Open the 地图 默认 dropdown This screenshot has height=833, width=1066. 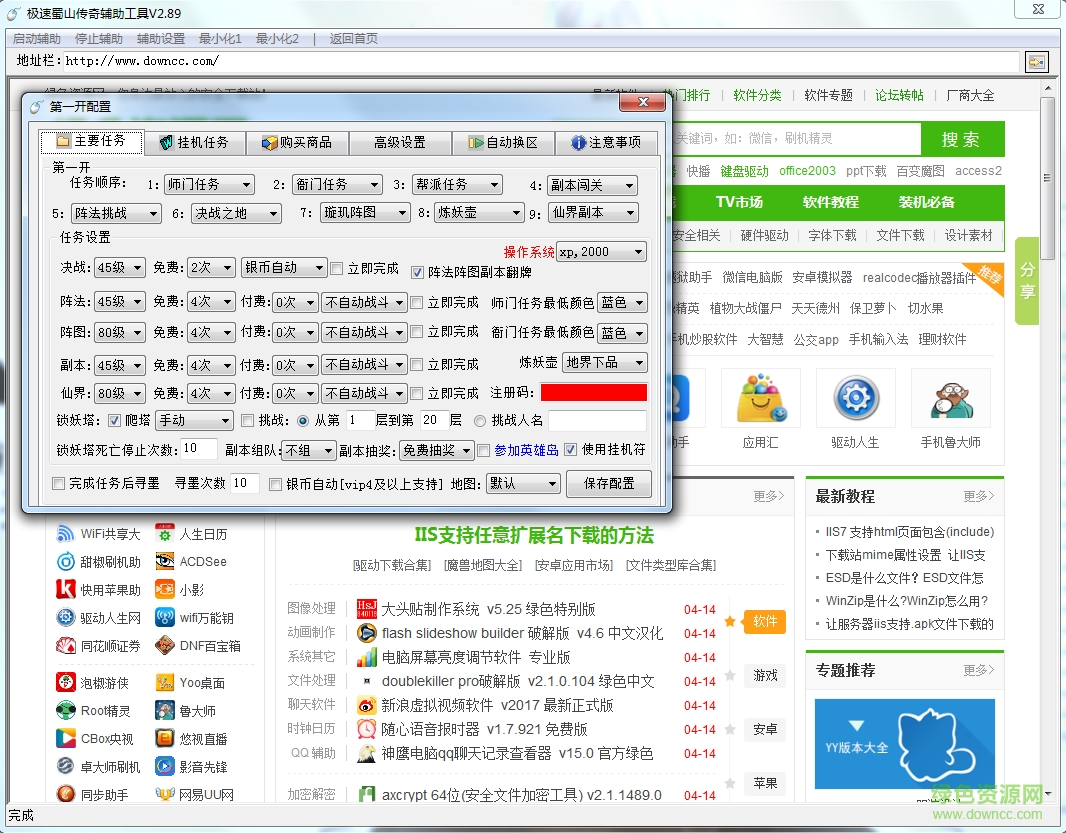(524, 484)
